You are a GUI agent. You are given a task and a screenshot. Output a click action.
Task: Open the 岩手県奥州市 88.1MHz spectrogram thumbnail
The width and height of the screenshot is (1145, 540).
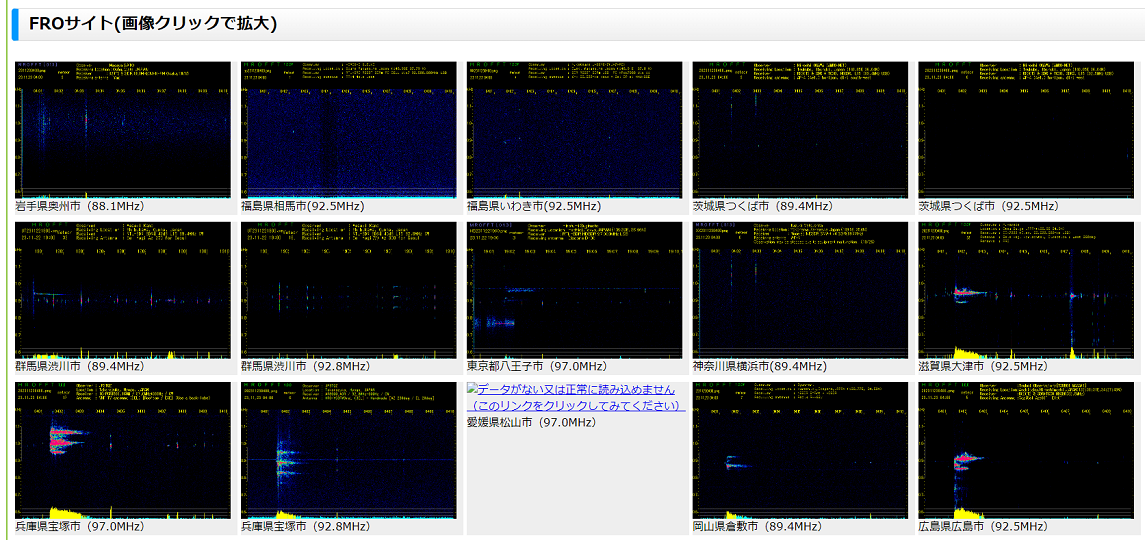coord(123,130)
